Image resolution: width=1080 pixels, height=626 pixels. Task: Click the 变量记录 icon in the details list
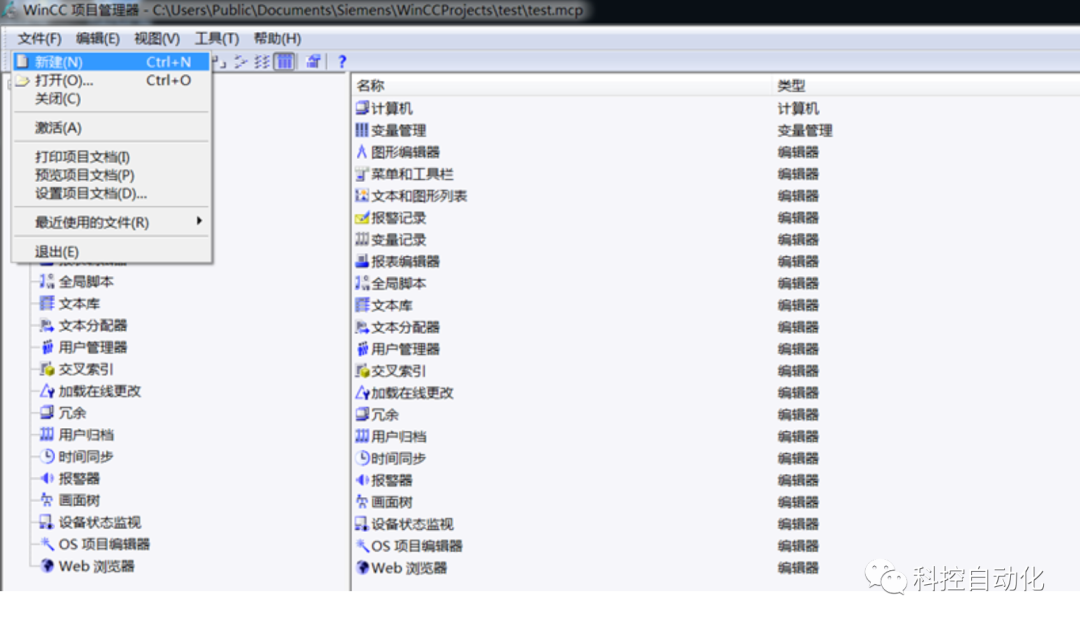pos(362,240)
